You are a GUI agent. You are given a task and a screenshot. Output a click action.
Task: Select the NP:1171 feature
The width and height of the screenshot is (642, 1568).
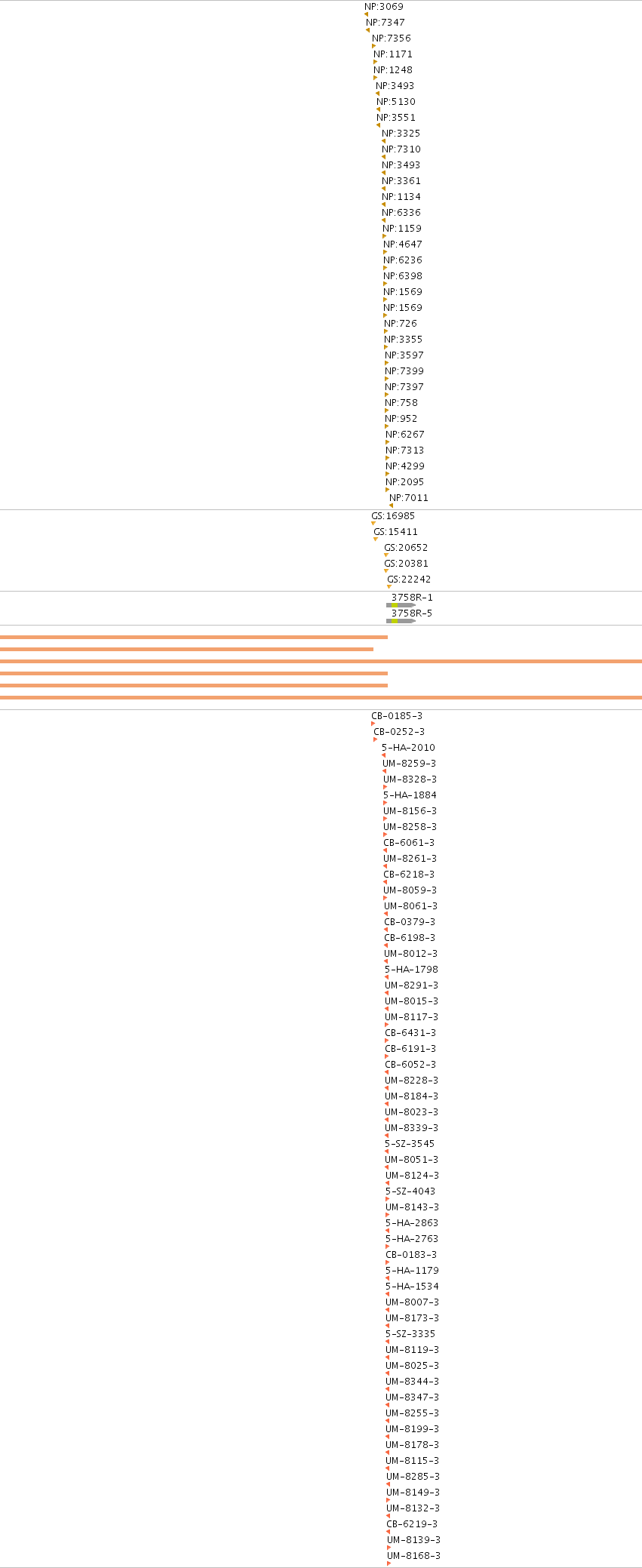tap(393, 54)
